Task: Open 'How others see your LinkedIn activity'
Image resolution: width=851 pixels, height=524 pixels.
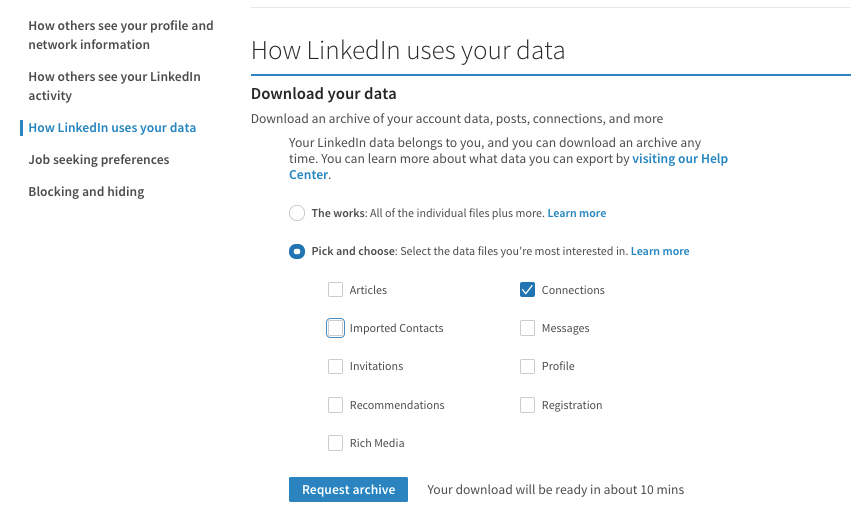Action: coord(115,86)
